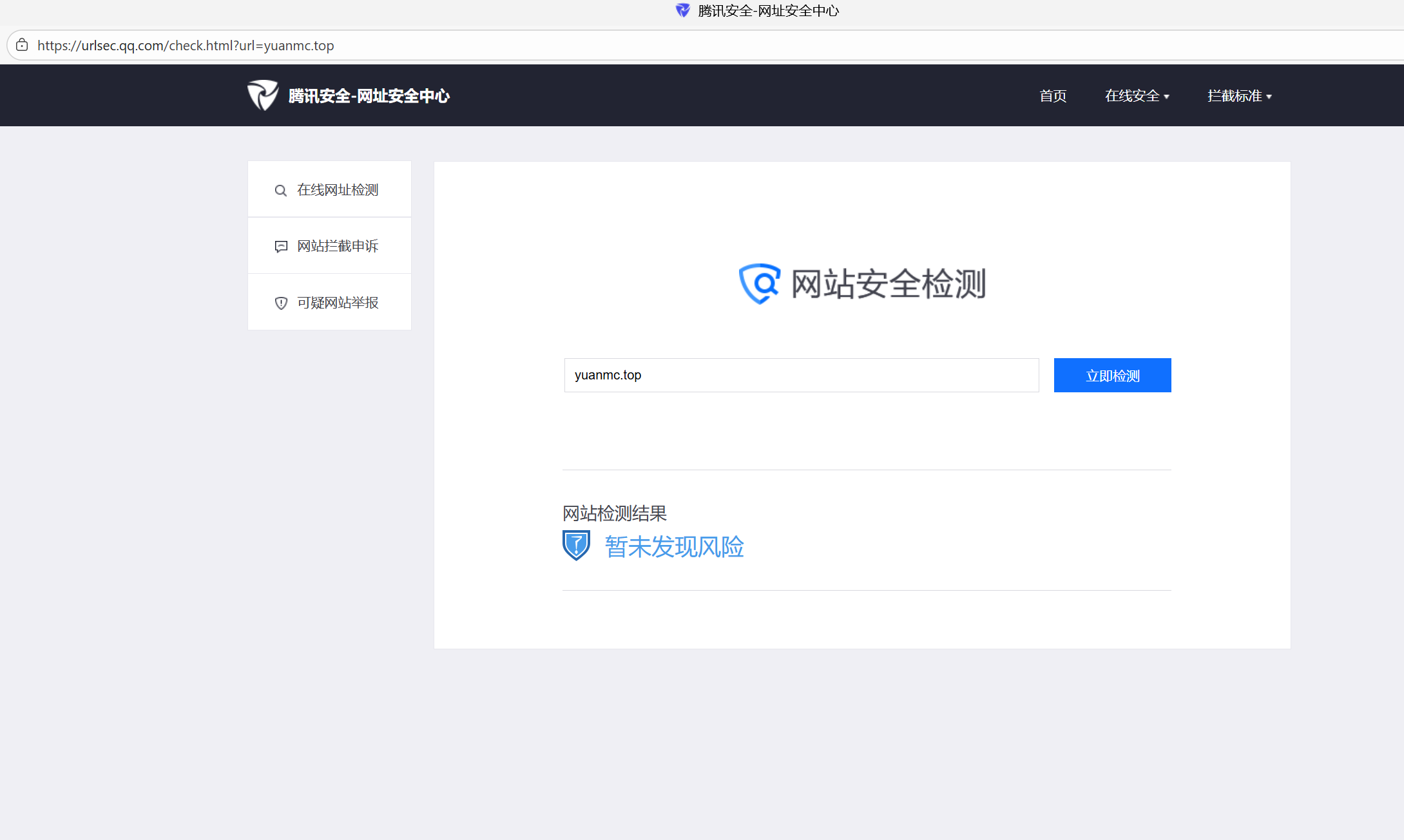Click the tab favicon for 腾讯安全
Viewport: 1404px width, 840px height.
(682, 10)
